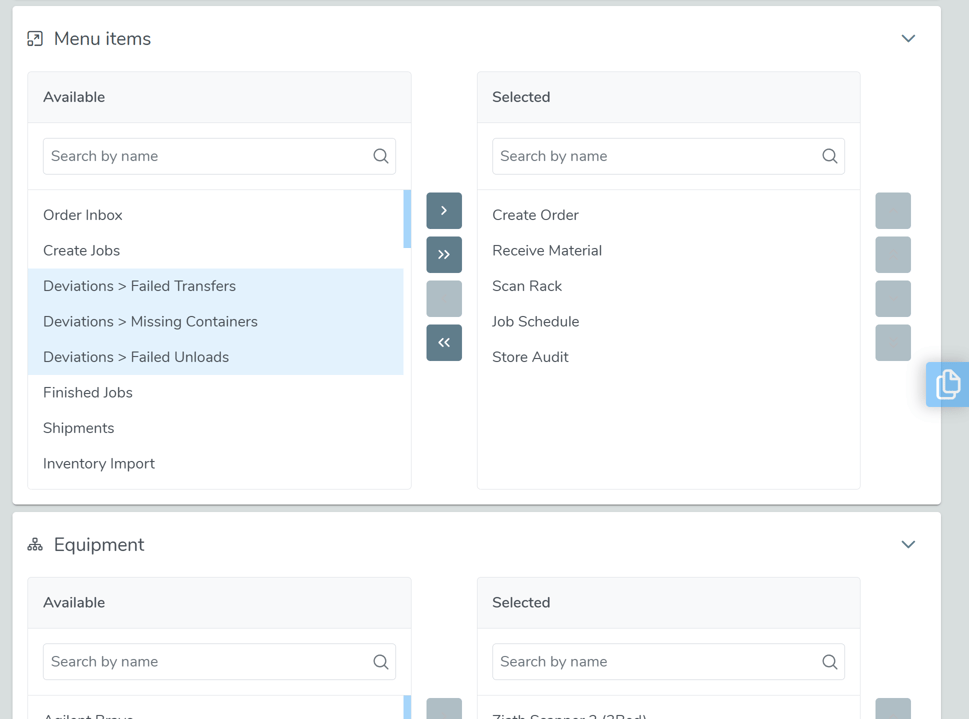Click Available search field under Menu items
The width and height of the screenshot is (969, 719).
coord(219,156)
